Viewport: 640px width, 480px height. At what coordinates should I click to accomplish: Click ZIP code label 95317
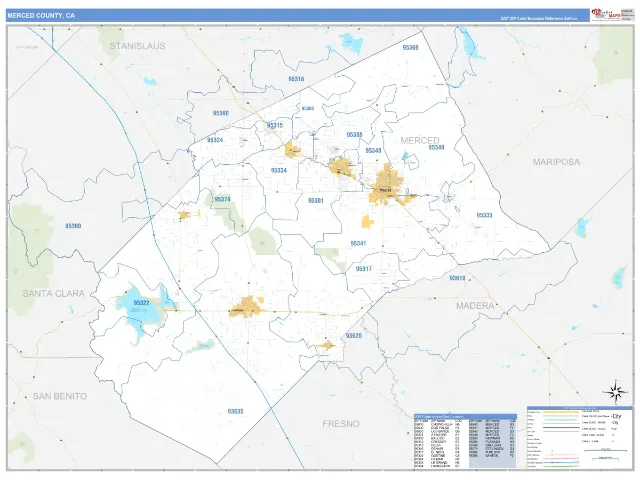click(x=363, y=269)
